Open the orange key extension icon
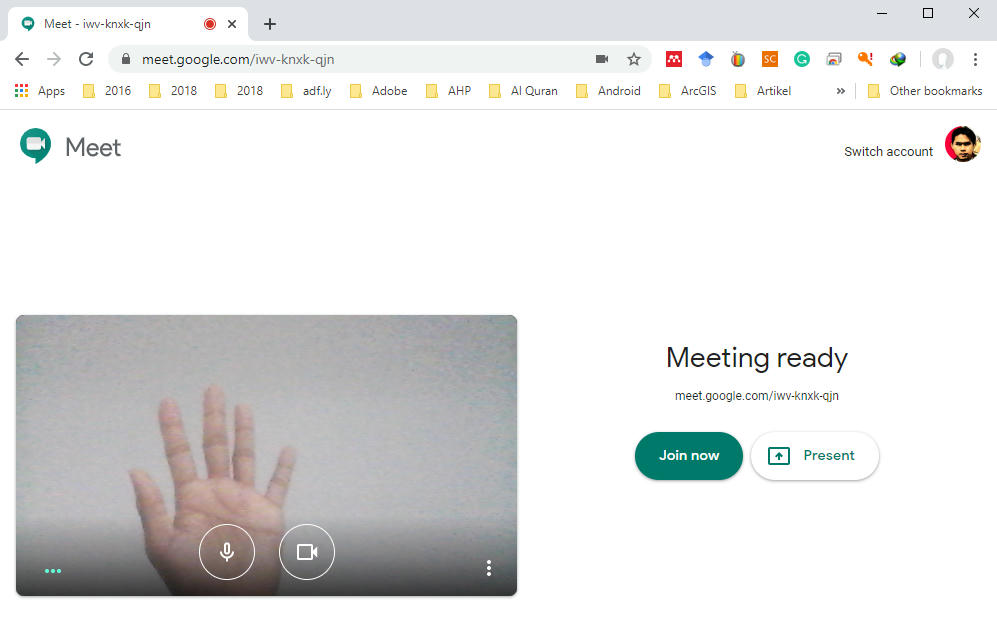The height and width of the screenshot is (631, 997). click(x=865, y=59)
